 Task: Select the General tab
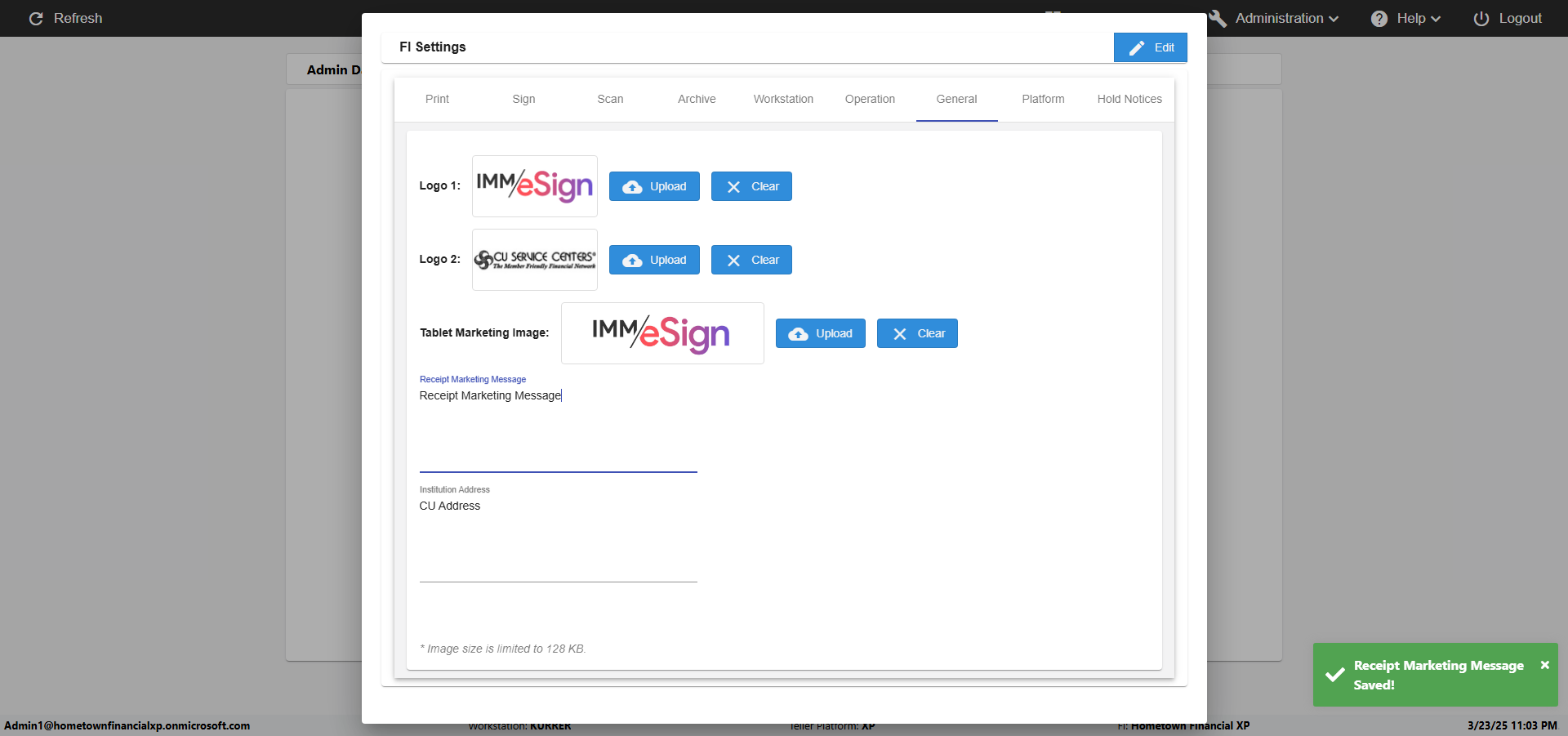(x=956, y=99)
